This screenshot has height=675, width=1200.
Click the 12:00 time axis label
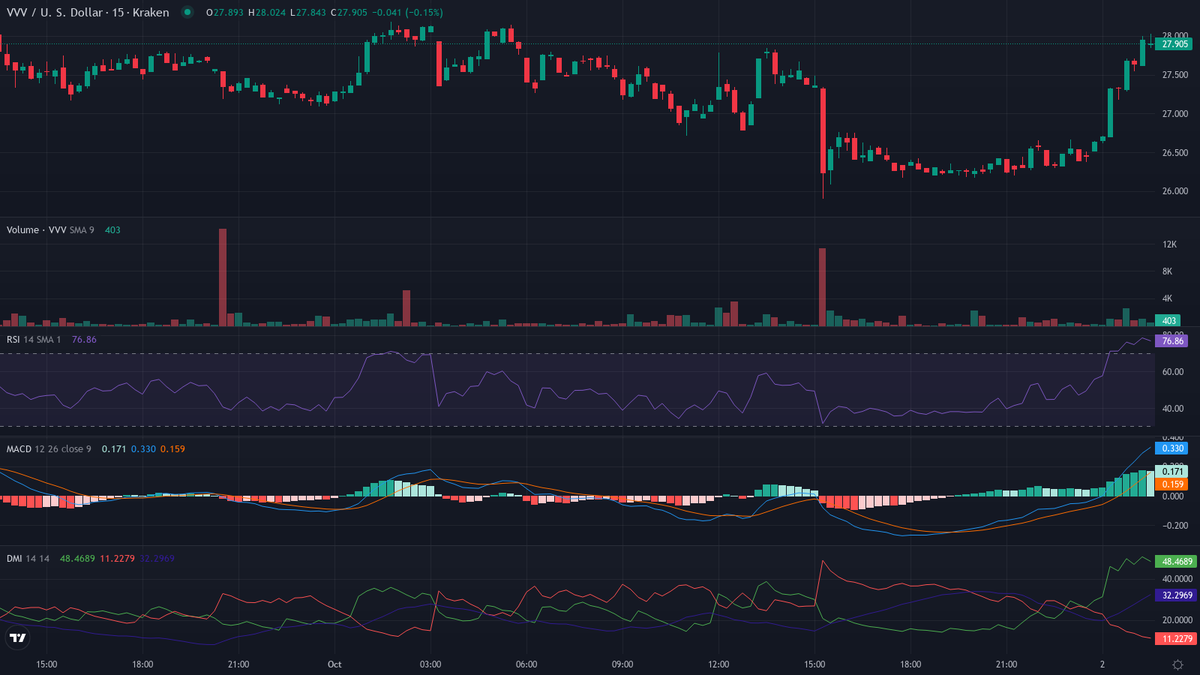click(718, 664)
